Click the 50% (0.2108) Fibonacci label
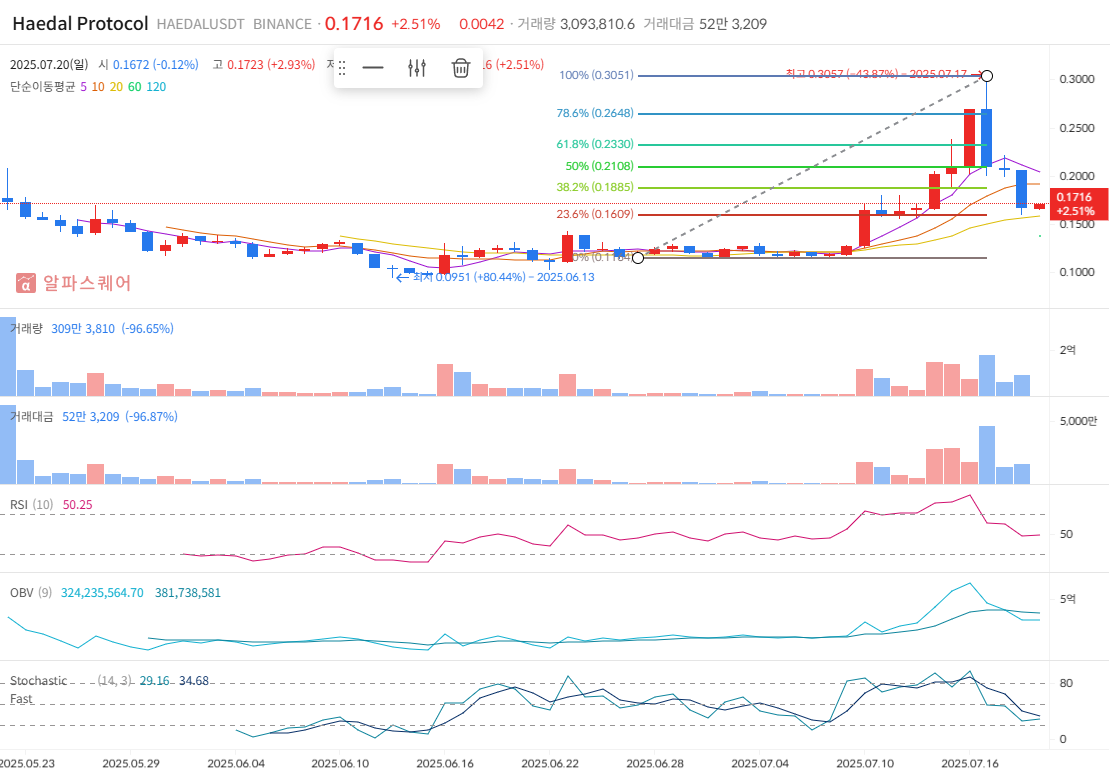Screen dimensions: 1110x778 click(x=600, y=166)
